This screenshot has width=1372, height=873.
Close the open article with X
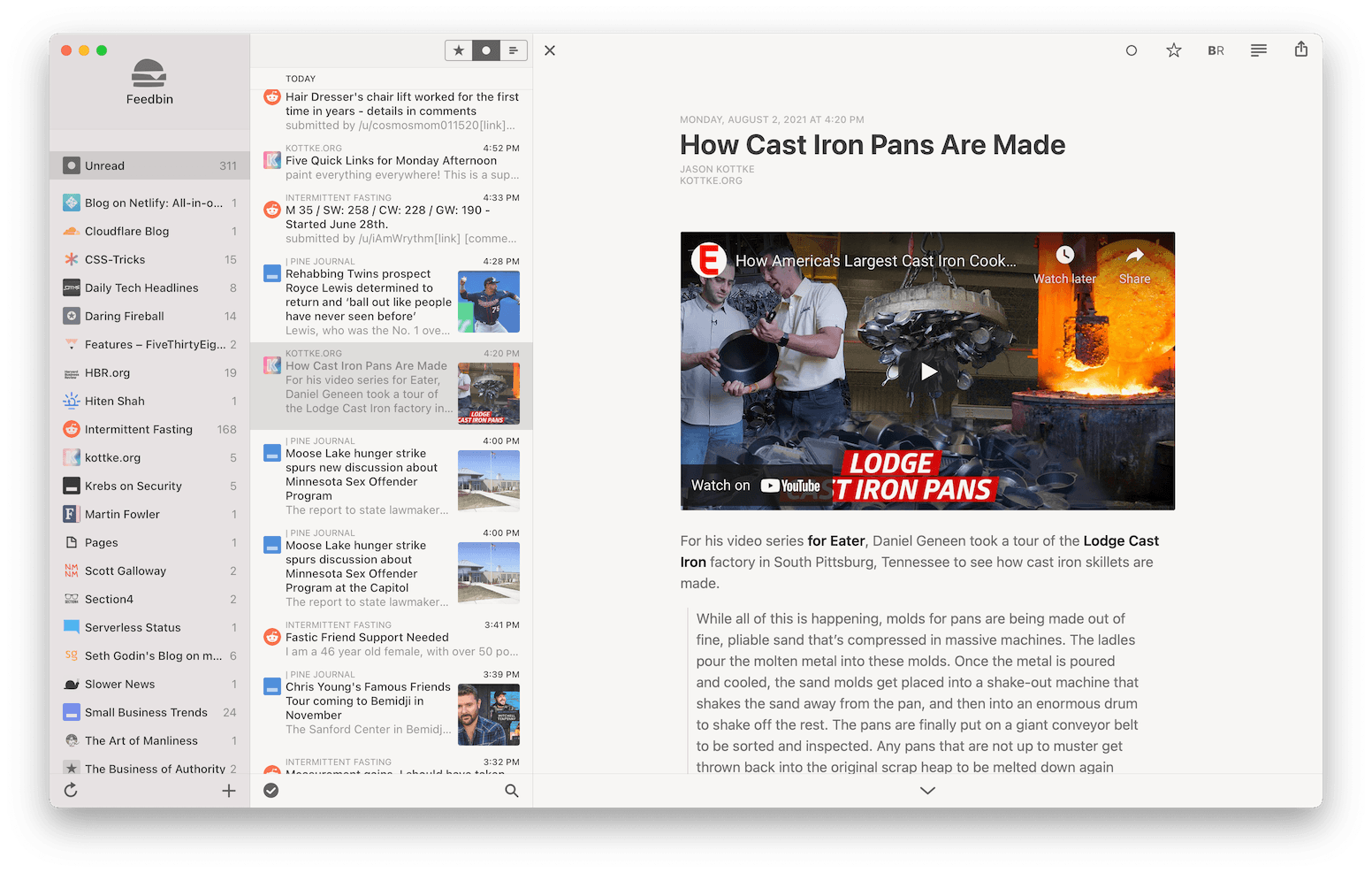coord(550,50)
